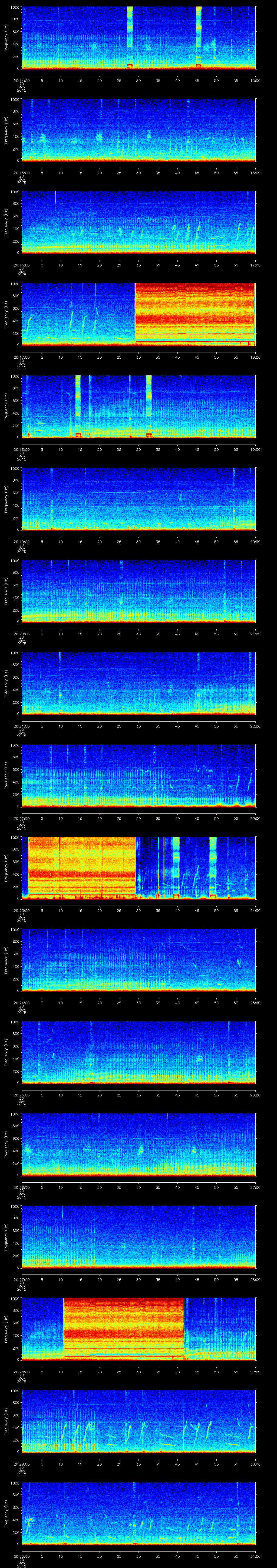Image resolution: width=277 pixels, height=1568 pixels.
Task: Click the 27:00 end time label
Action: [x=256, y=1187]
